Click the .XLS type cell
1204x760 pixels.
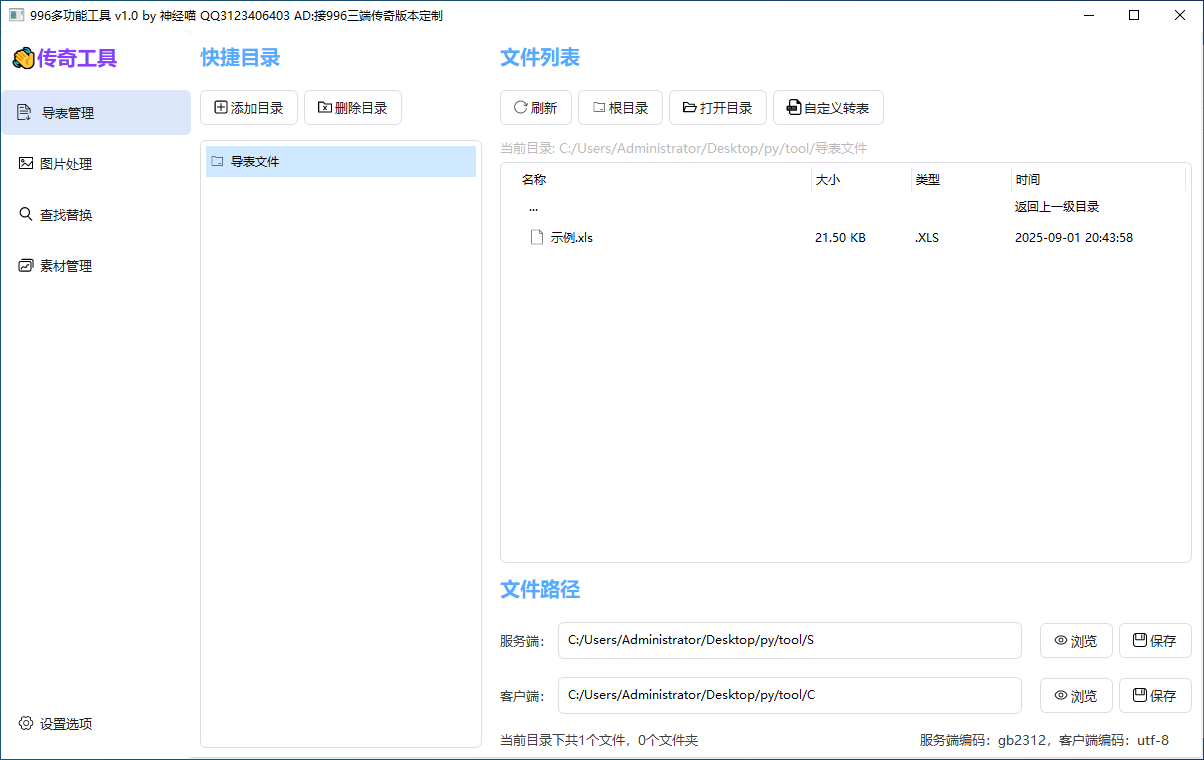click(x=927, y=238)
